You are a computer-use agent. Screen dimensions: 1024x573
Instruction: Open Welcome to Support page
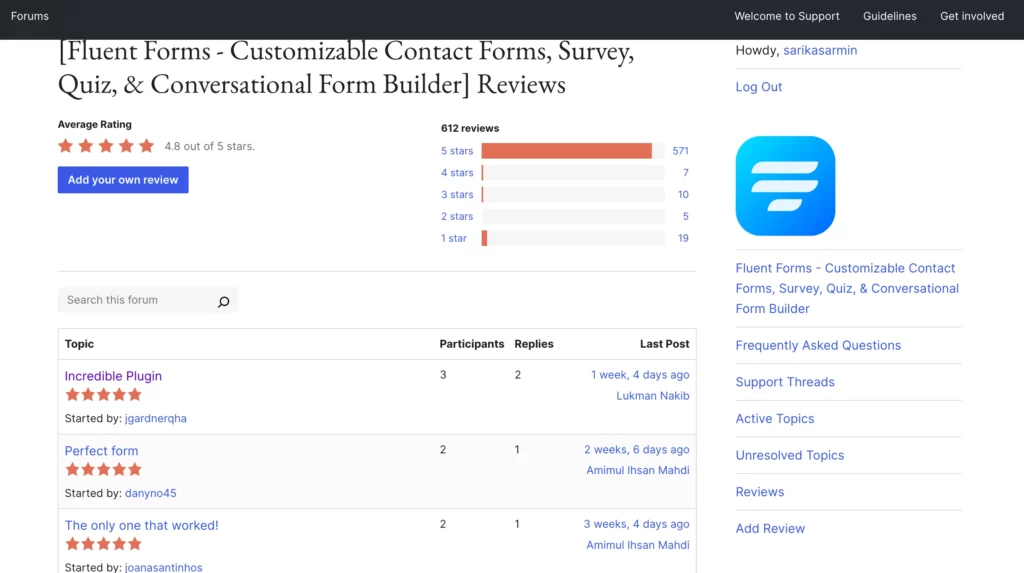pyautogui.click(x=786, y=16)
